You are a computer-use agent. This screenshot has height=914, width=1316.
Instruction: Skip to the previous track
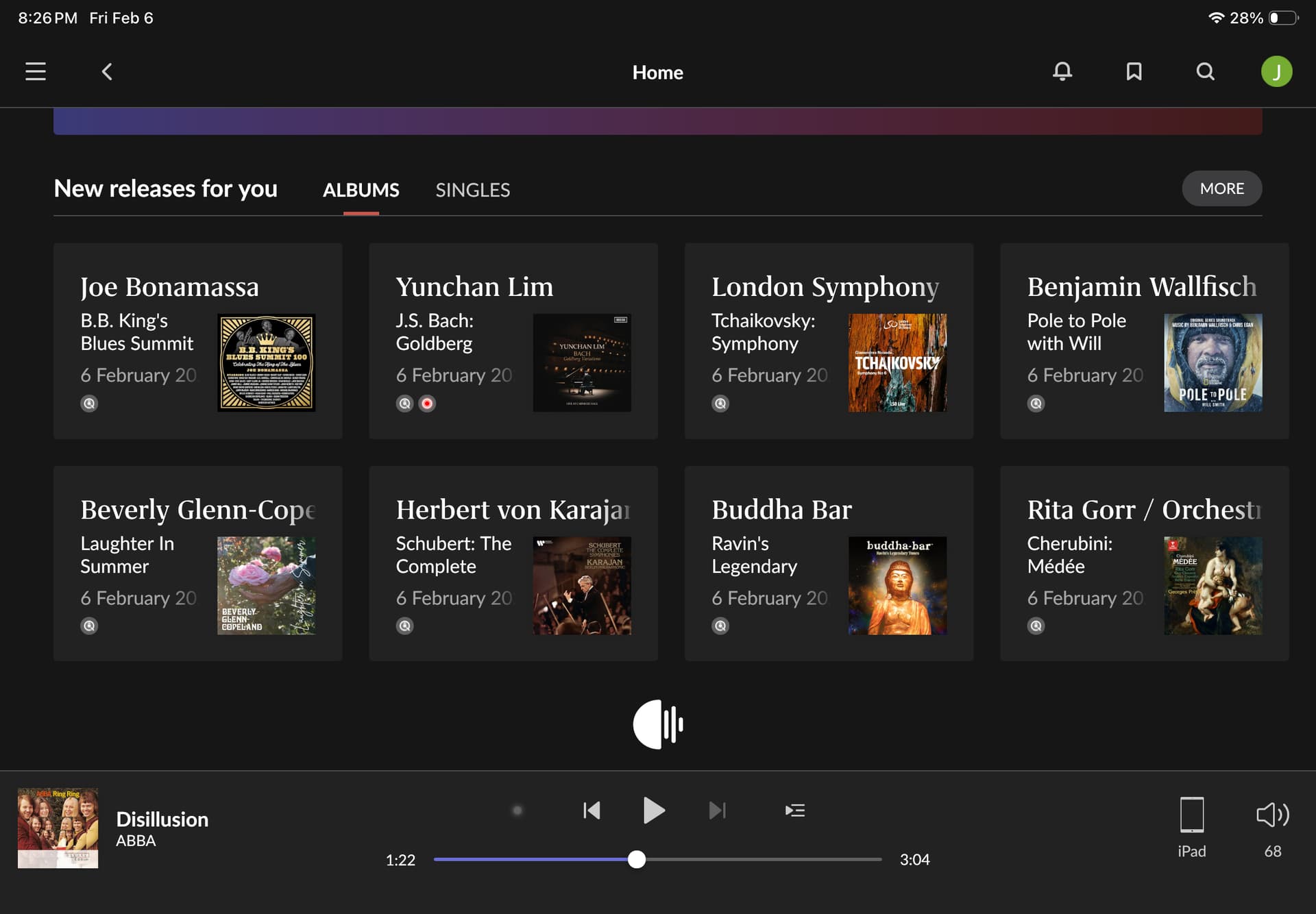point(592,811)
